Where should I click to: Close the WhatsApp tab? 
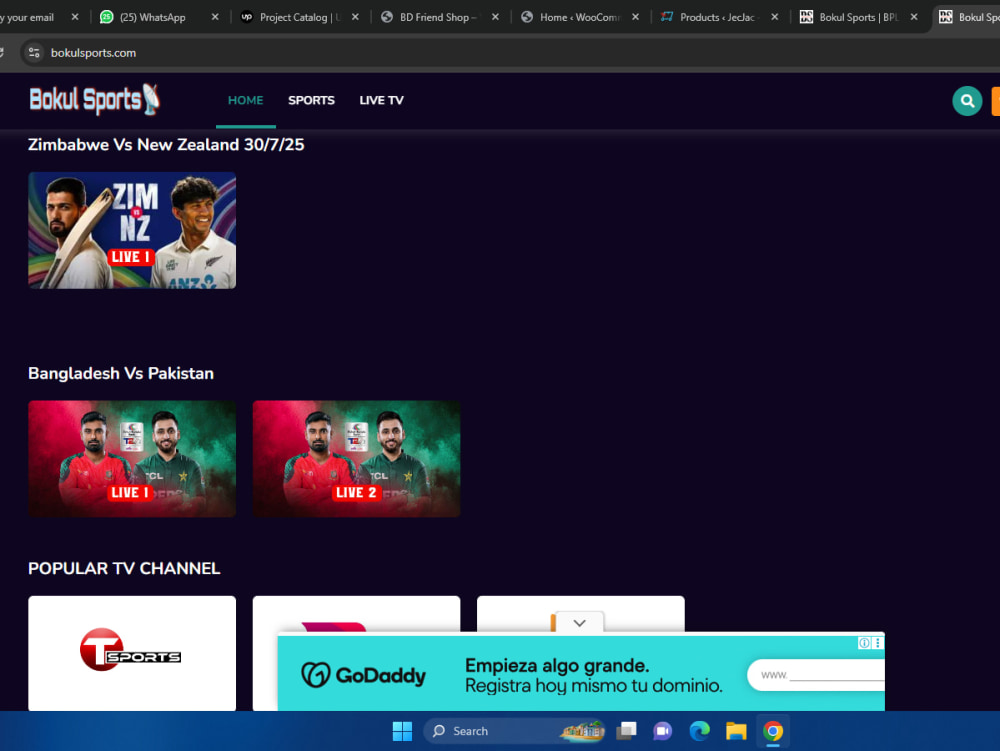point(215,17)
